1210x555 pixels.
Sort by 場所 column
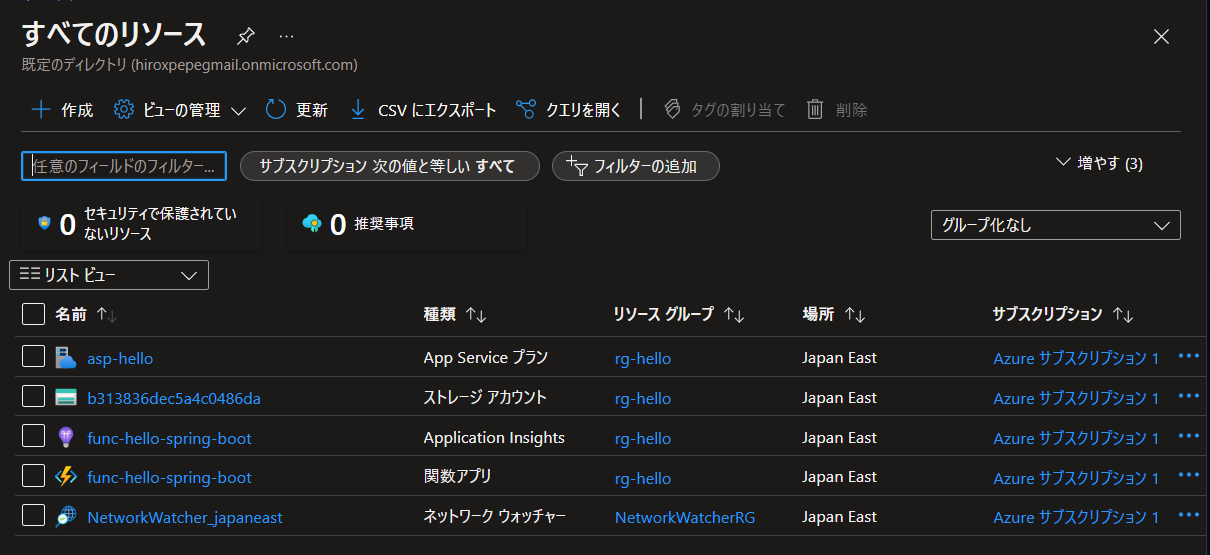coord(833,314)
